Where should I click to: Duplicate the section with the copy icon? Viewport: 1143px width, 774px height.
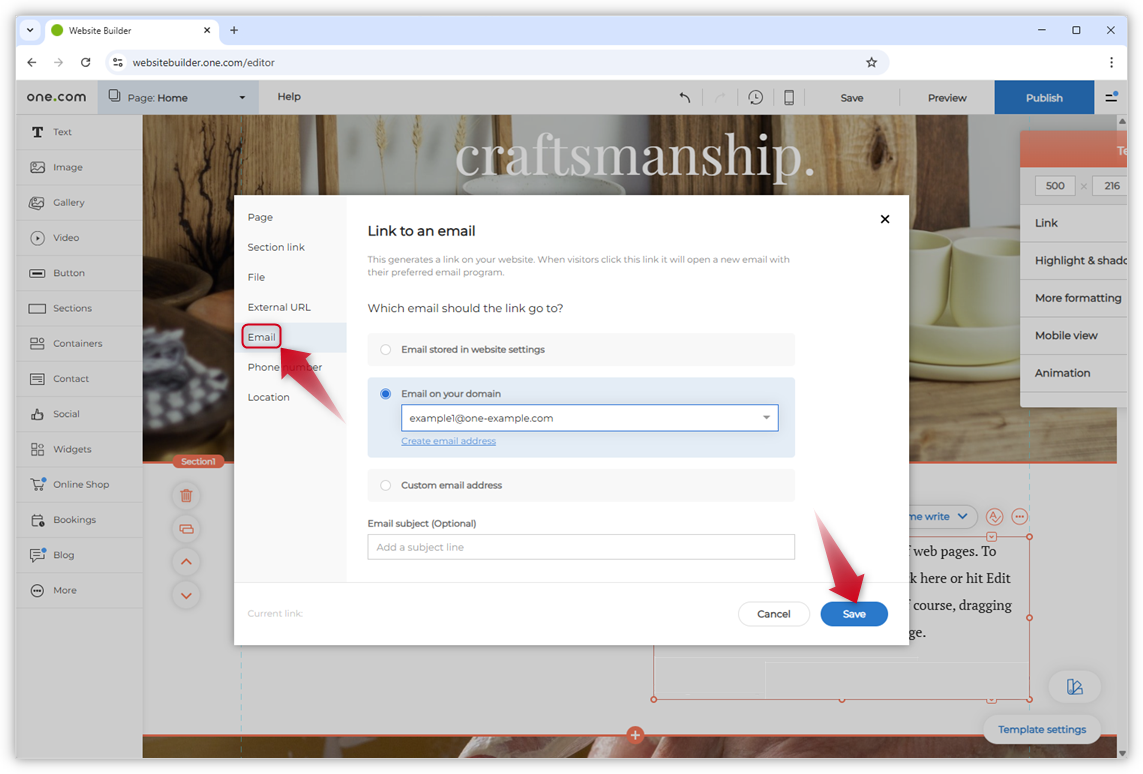click(186, 528)
